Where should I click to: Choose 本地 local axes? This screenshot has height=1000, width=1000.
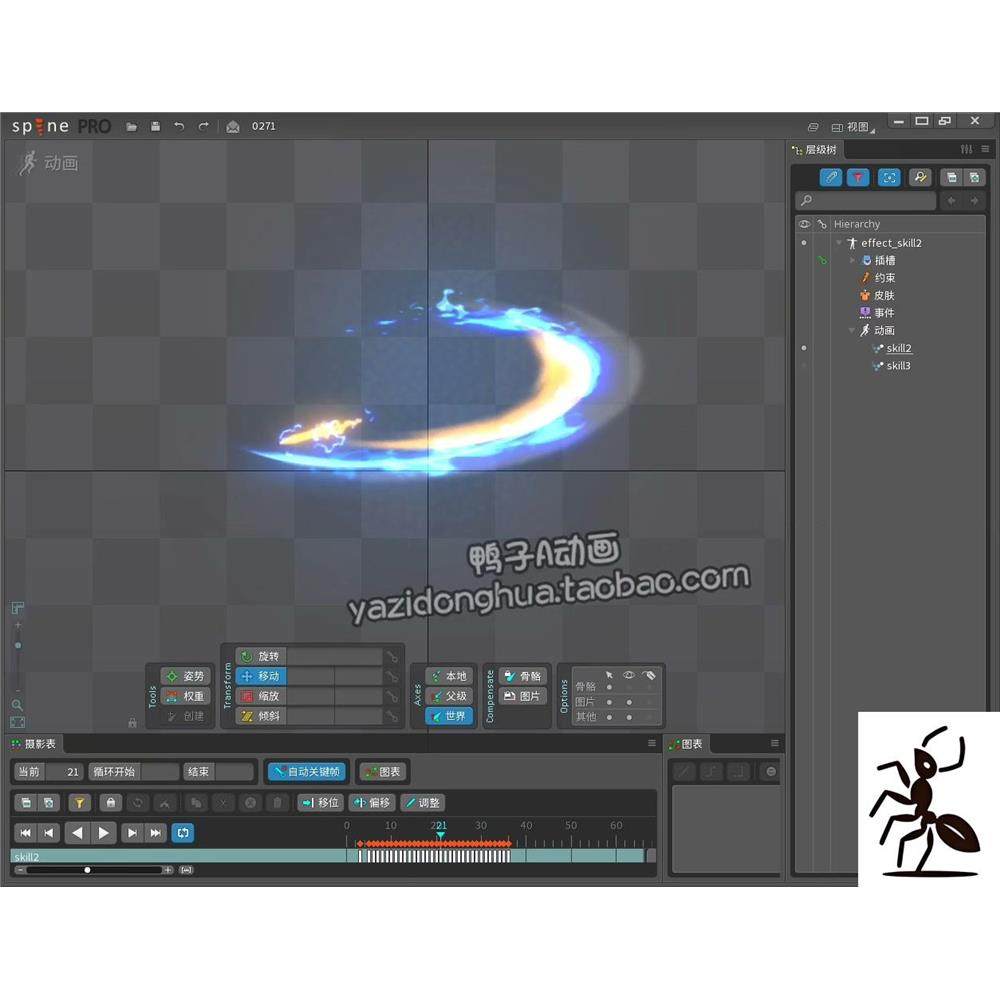tap(449, 676)
